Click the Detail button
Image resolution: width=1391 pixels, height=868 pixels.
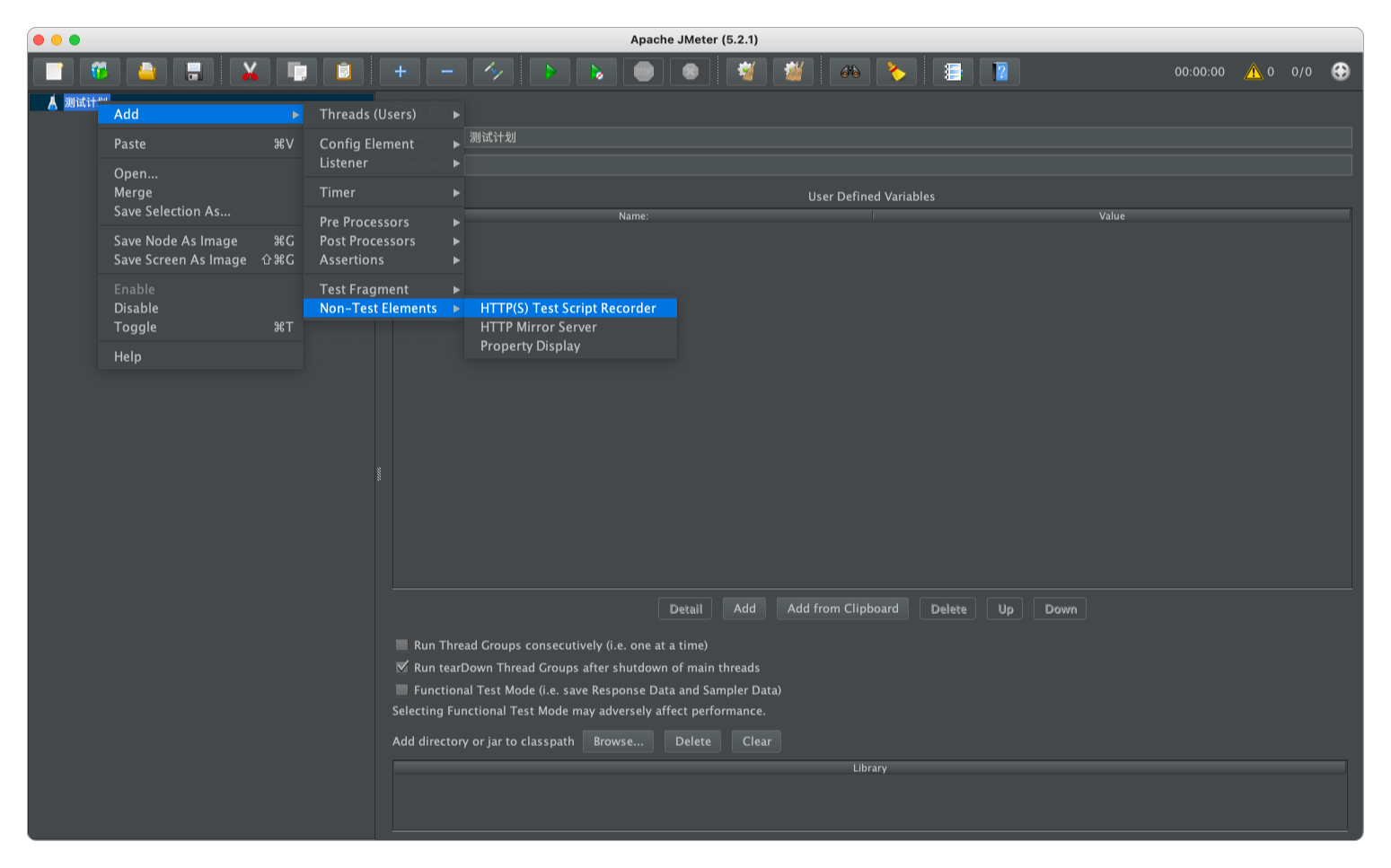click(x=685, y=609)
